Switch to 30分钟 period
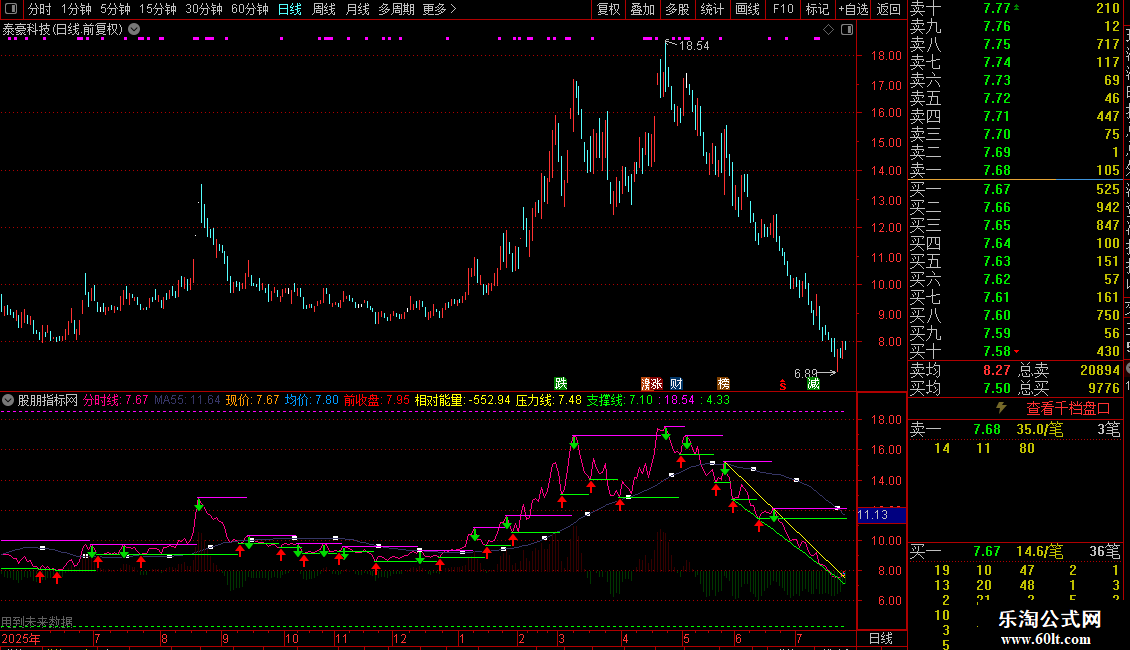 [204, 9]
